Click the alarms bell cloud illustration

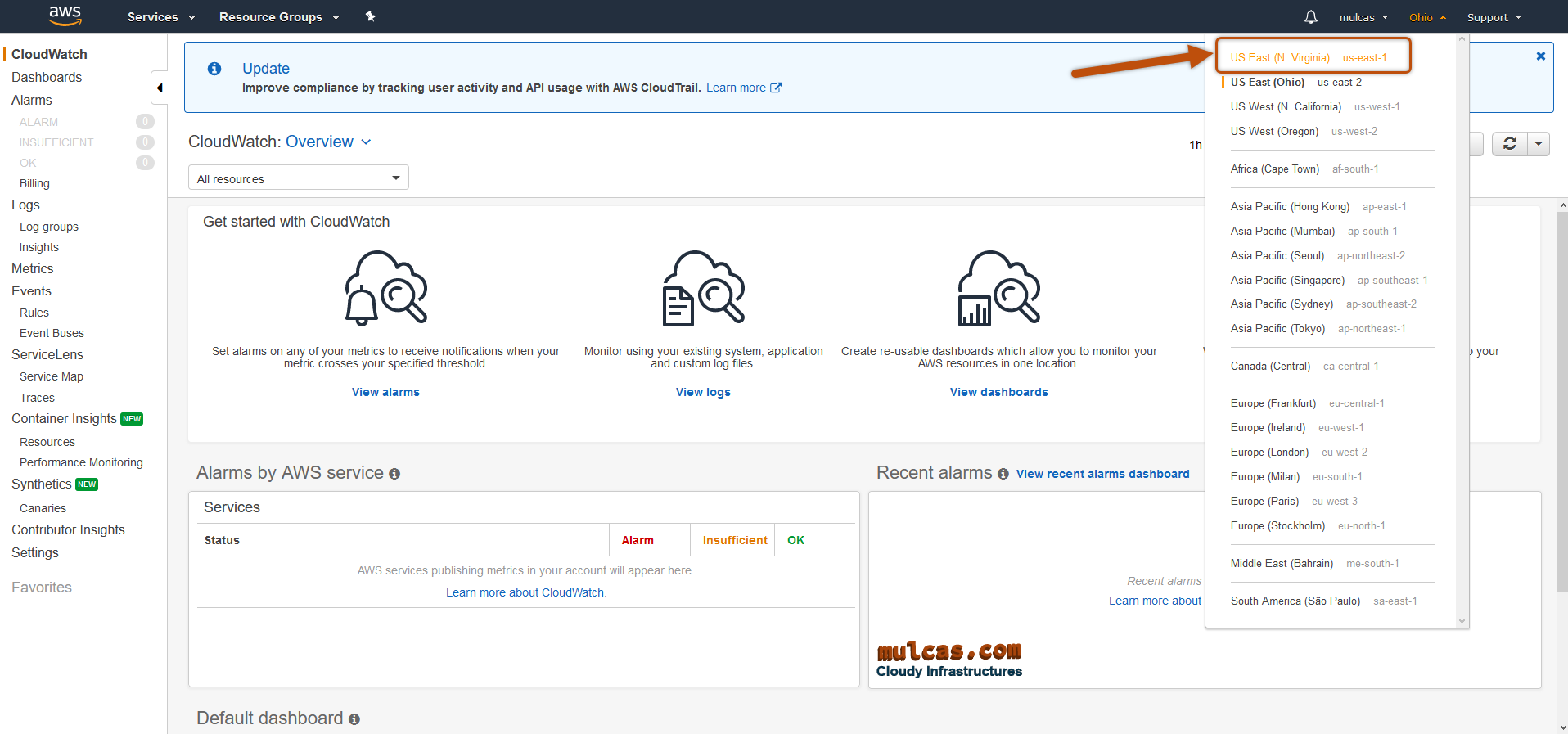click(385, 287)
